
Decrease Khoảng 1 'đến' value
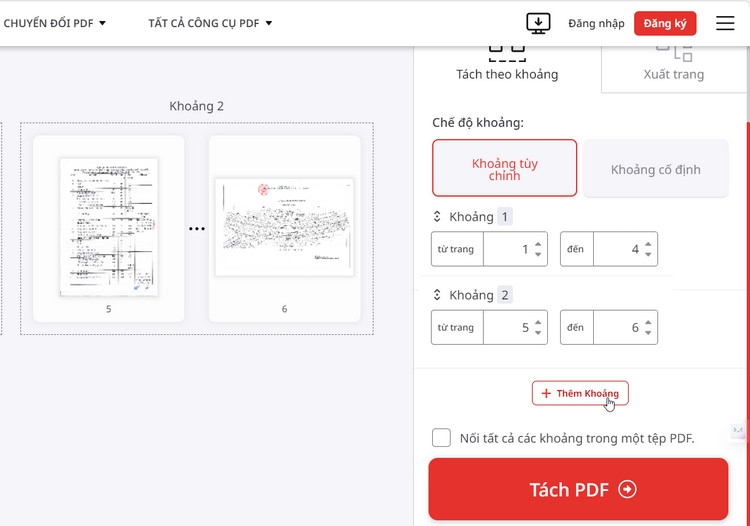pyautogui.click(x=648, y=254)
